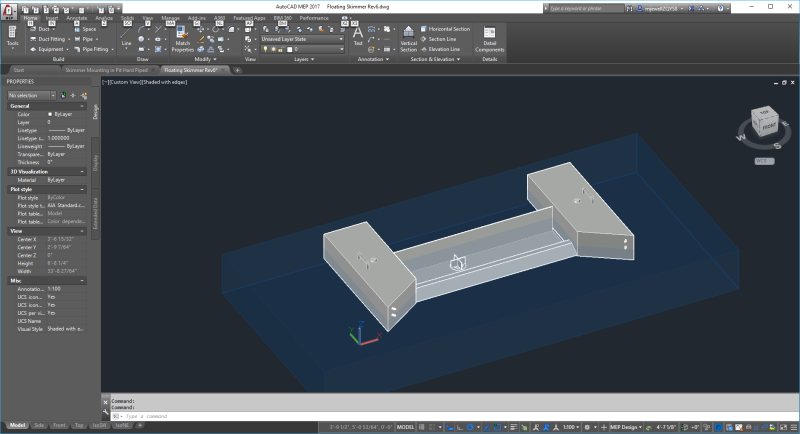
Task: Toggle snap mode in status bar
Action: 432,427
